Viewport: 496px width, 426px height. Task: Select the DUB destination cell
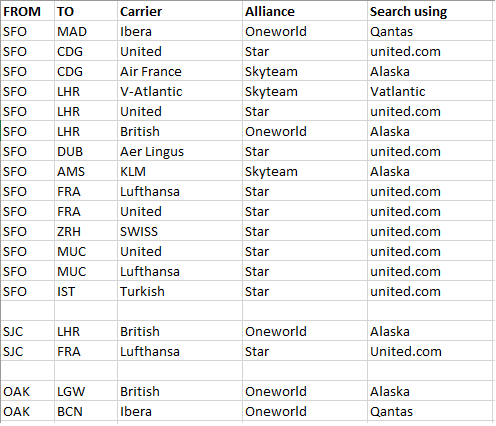pos(86,151)
